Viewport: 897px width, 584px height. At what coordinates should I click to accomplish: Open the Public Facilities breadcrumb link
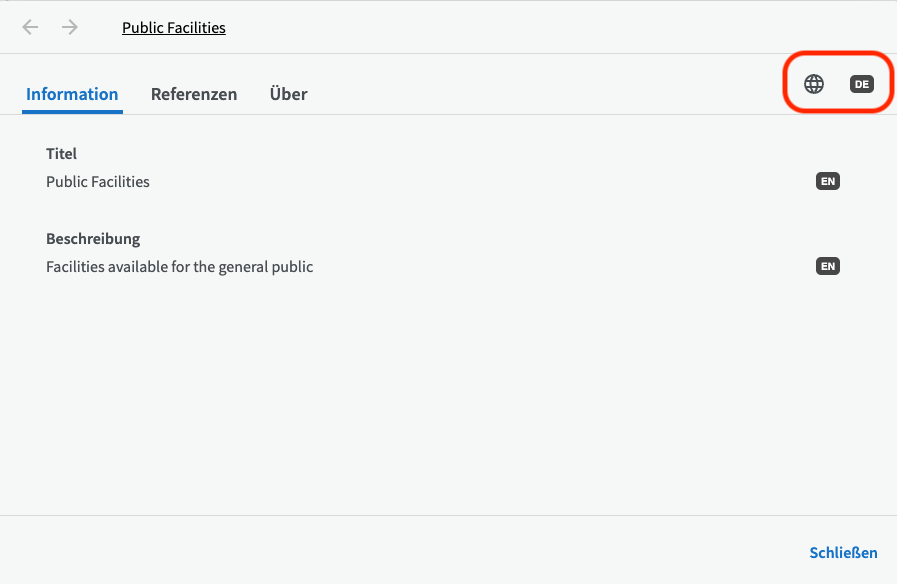click(174, 28)
